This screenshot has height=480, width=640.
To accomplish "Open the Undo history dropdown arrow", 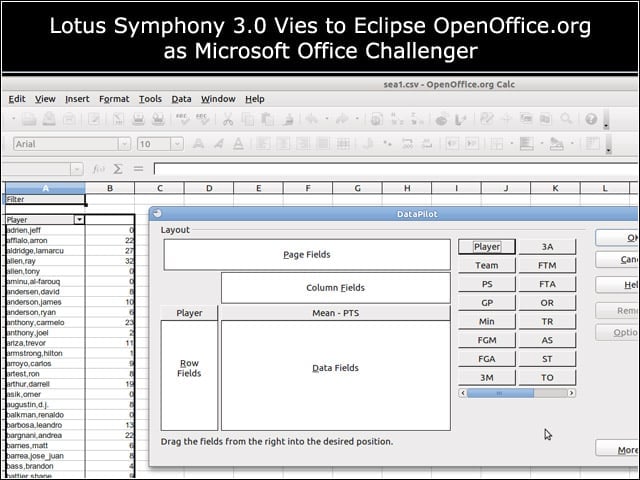I will point(327,119).
